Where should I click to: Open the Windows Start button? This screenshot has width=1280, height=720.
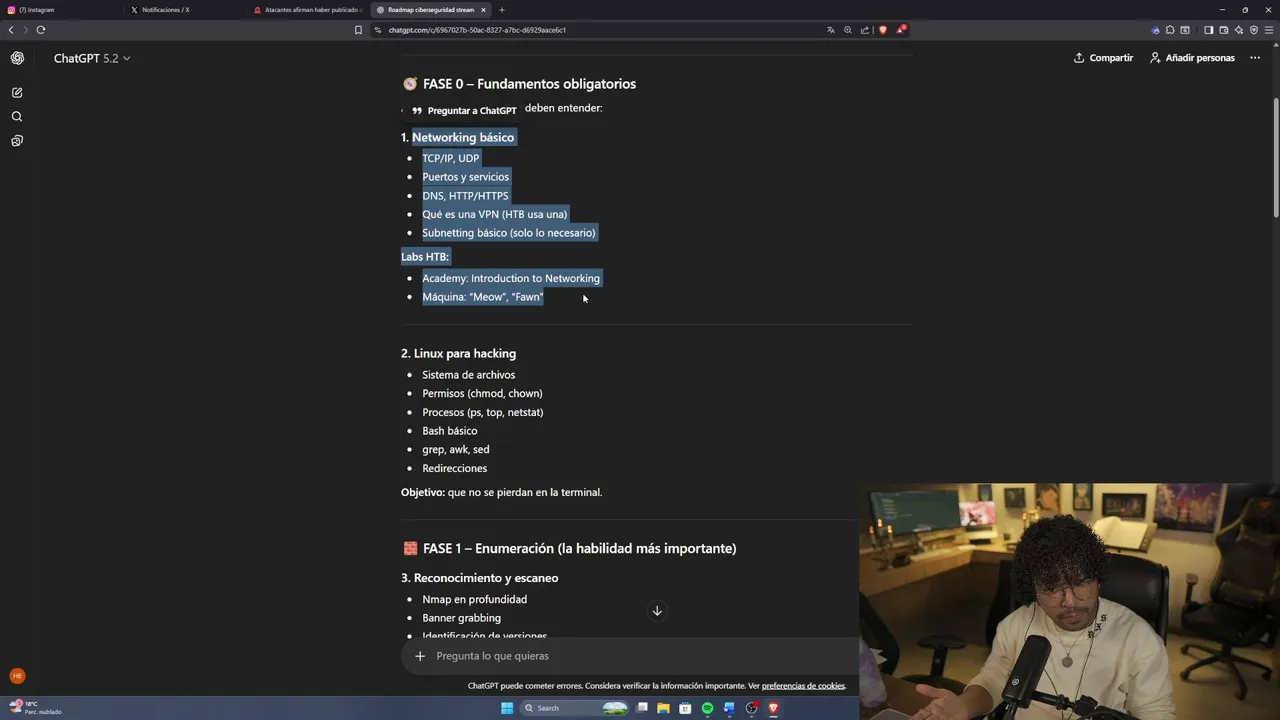507,708
